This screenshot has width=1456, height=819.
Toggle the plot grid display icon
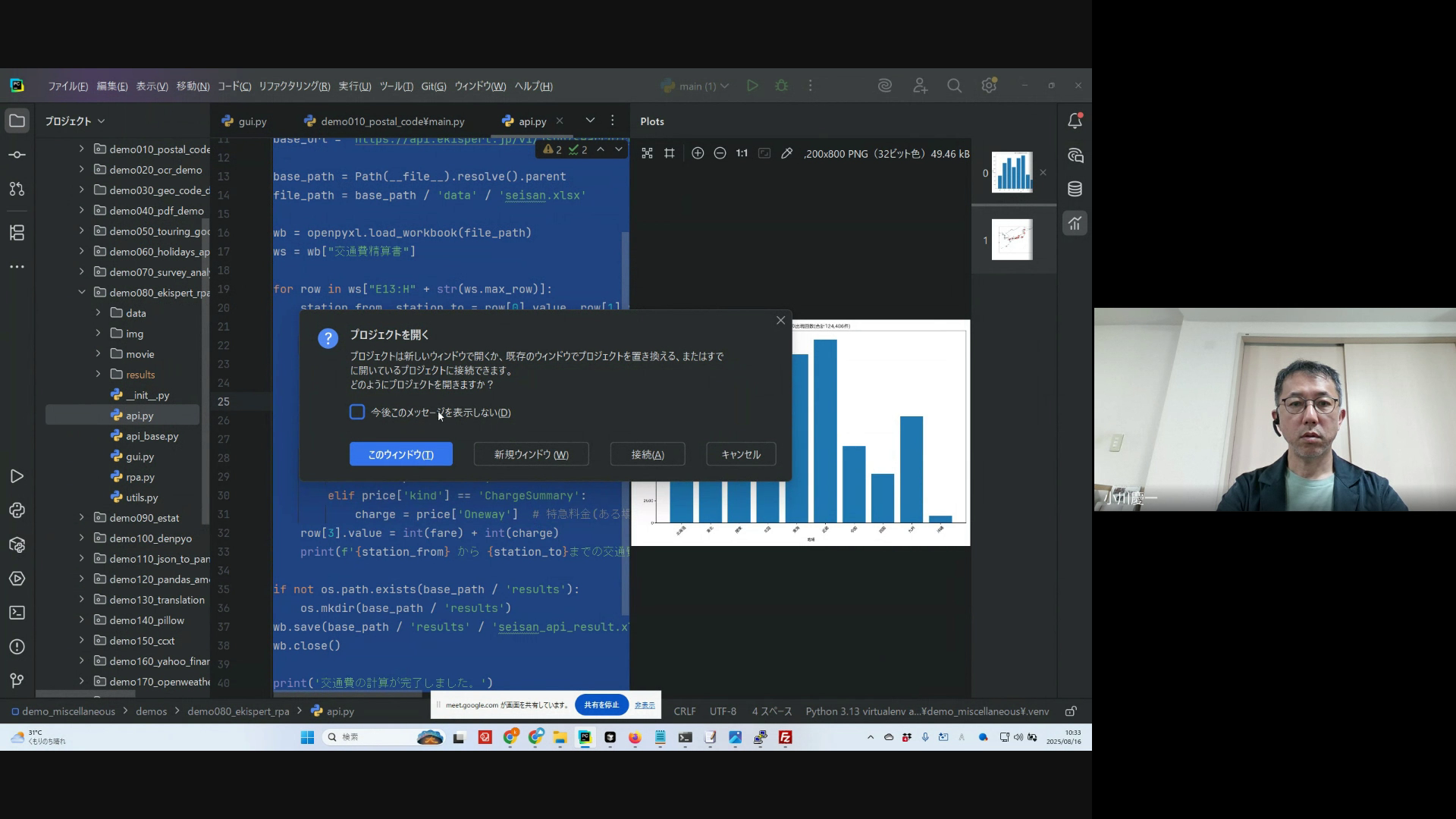(669, 153)
